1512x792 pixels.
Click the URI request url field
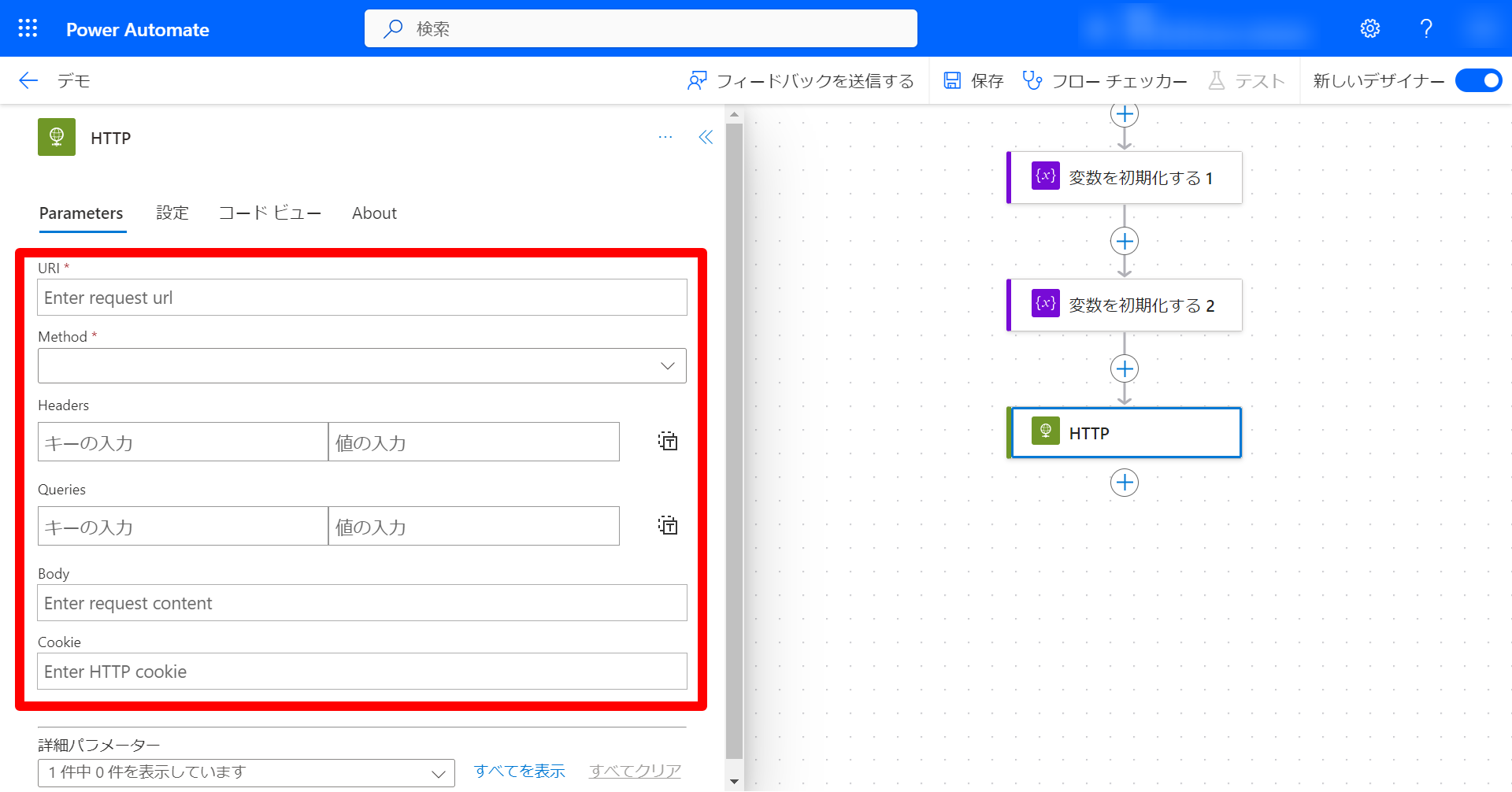tap(361, 298)
